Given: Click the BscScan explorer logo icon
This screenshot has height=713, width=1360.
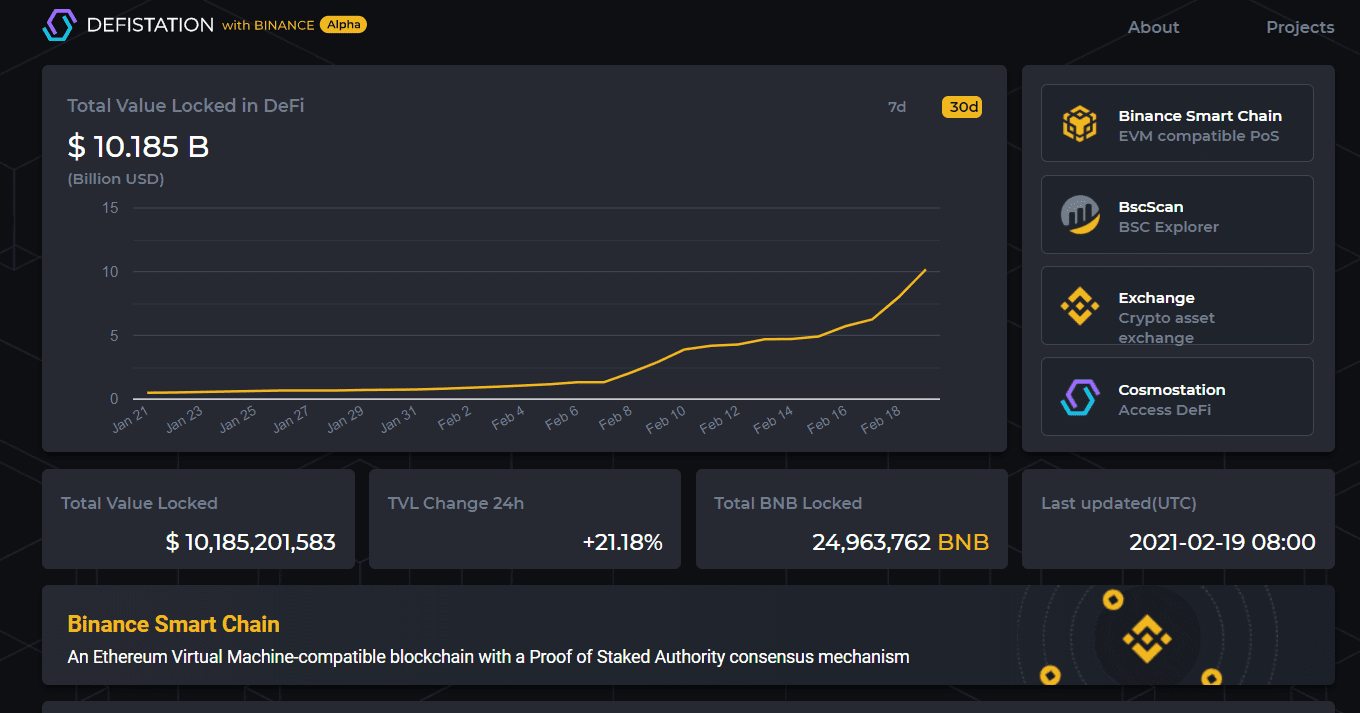Looking at the screenshot, I should tap(1079, 215).
